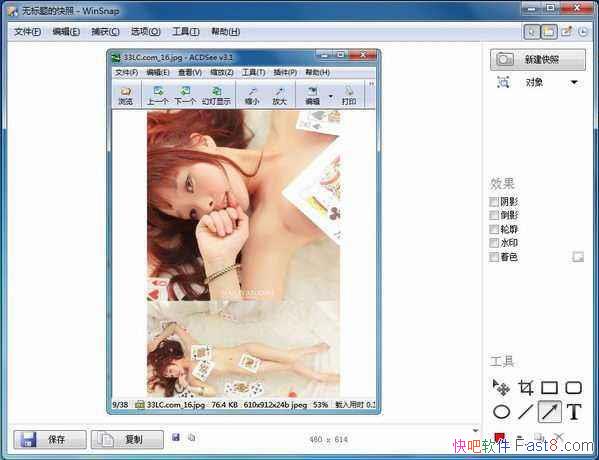Open dropdown arrow next to ACDSee 编辑
599x460 pixels.
click(331, 96)
